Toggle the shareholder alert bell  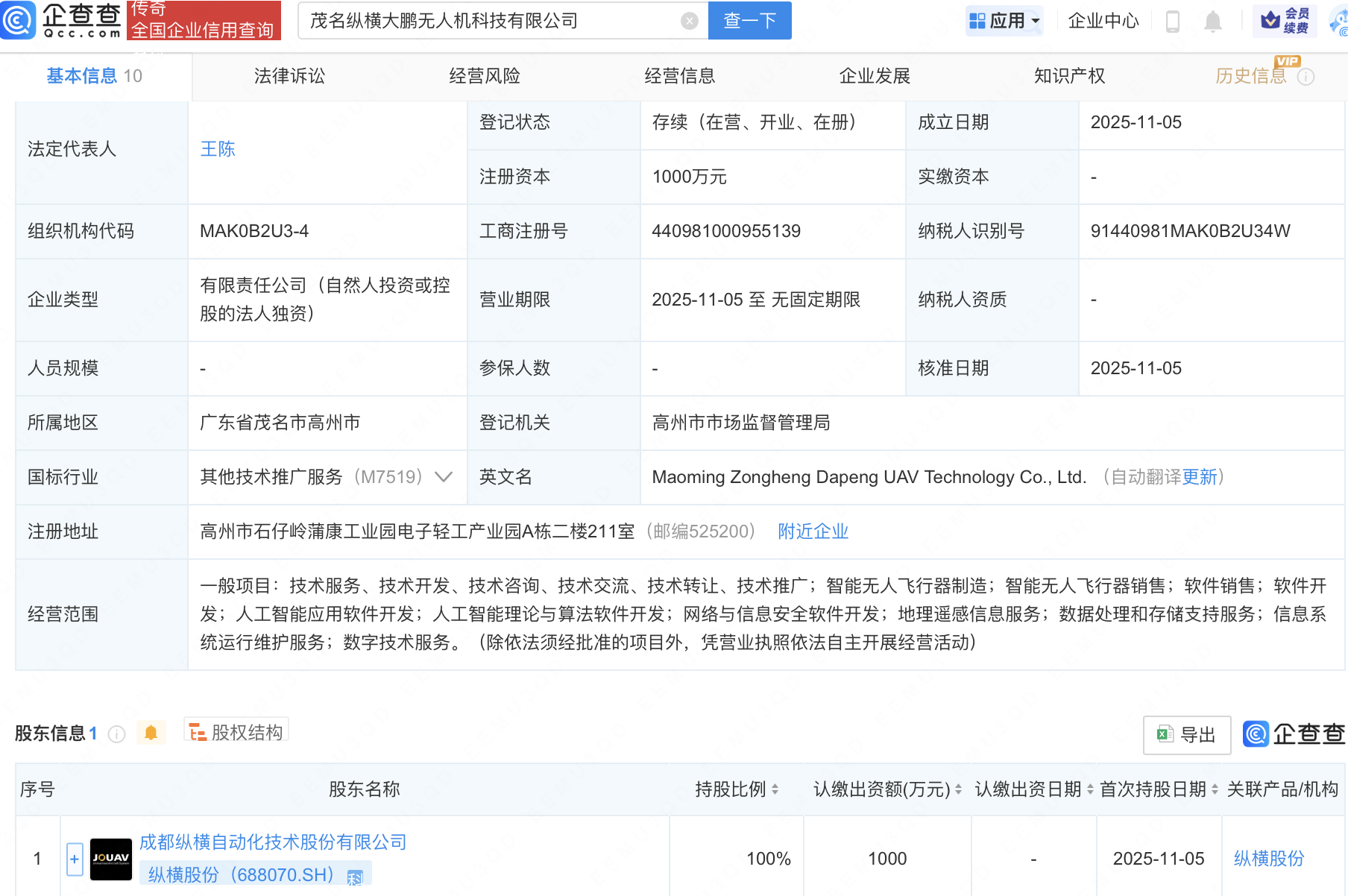(x=151, y=733)
